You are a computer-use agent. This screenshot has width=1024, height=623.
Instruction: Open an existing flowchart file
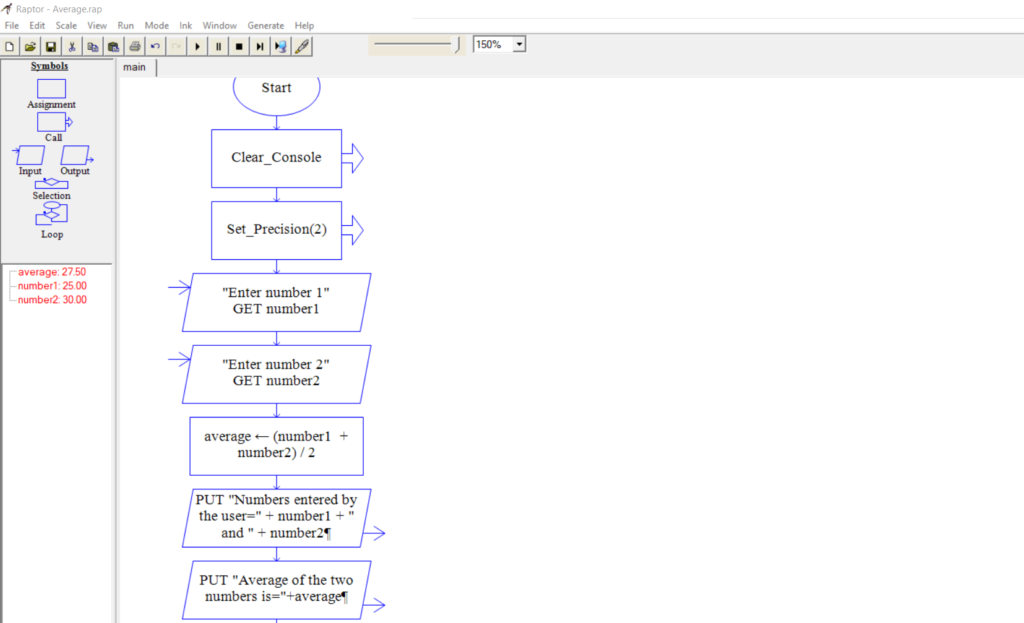(30, 45)
